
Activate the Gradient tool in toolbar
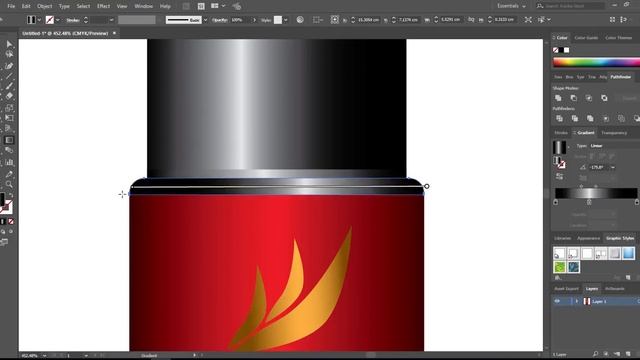[9, 140]
